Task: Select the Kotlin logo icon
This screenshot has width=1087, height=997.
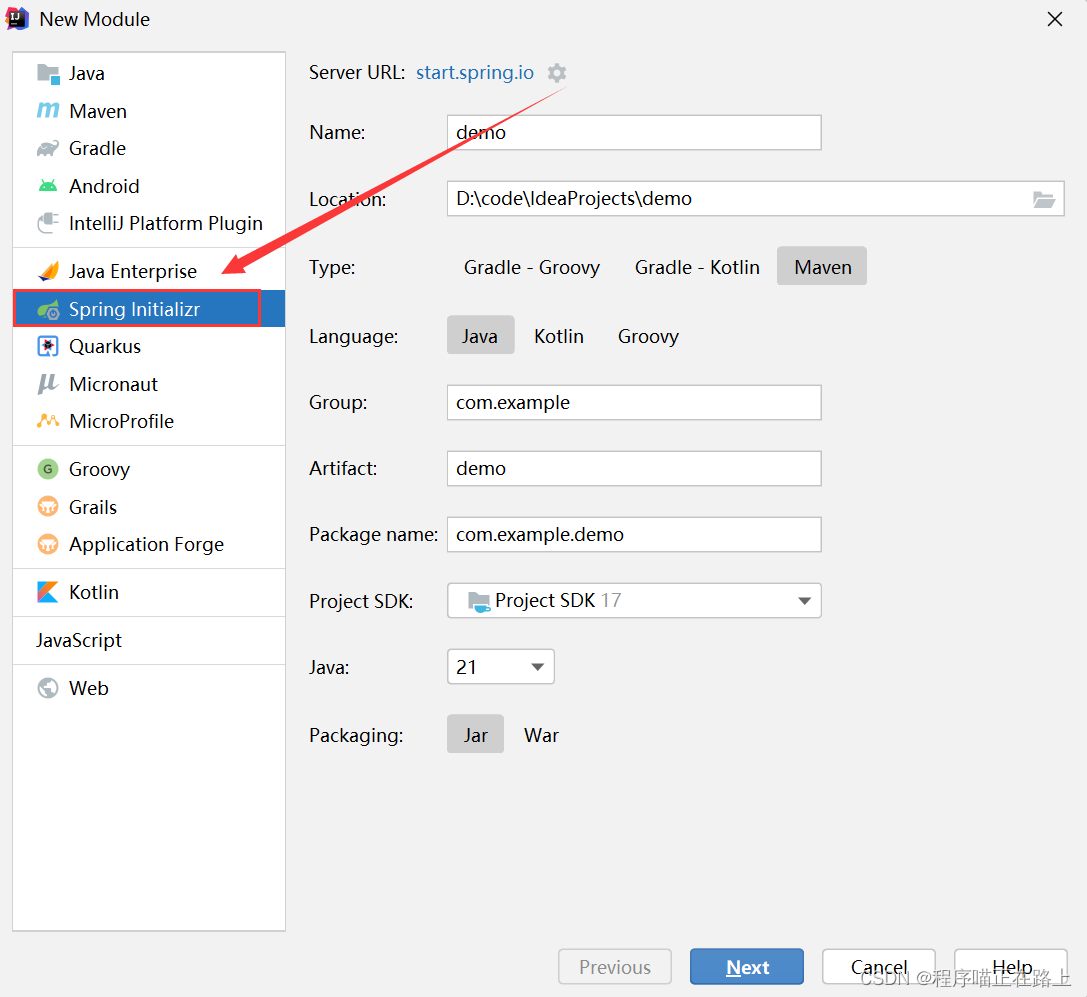Action: [x=48, y=593]
